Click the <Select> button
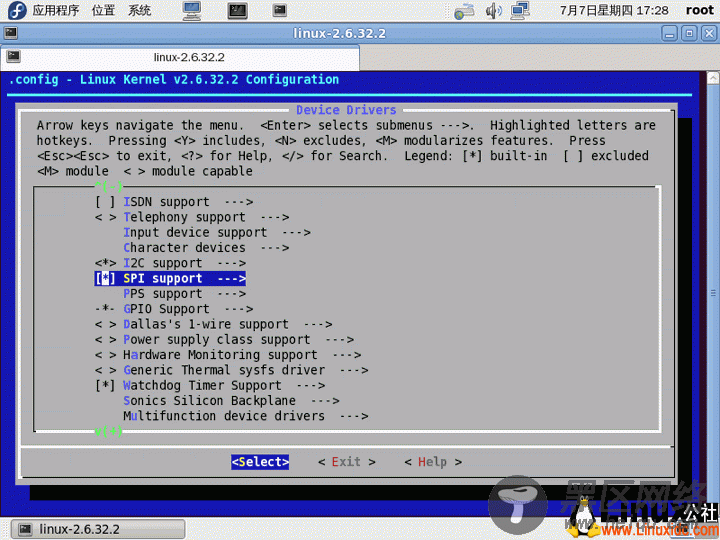 tap(260, 462)
